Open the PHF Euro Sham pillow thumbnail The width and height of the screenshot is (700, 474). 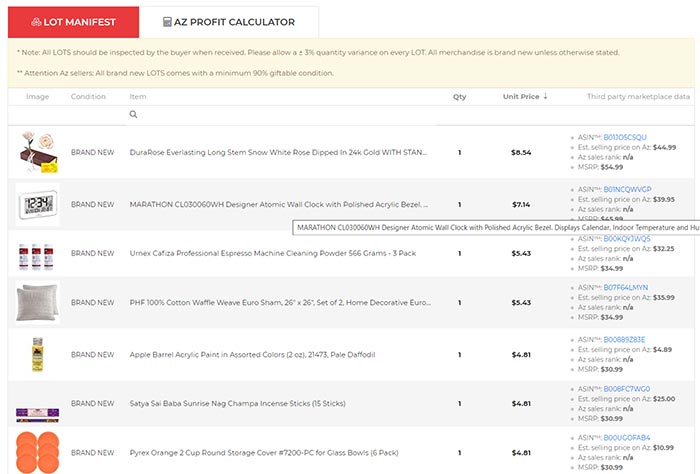pos(38,303)
